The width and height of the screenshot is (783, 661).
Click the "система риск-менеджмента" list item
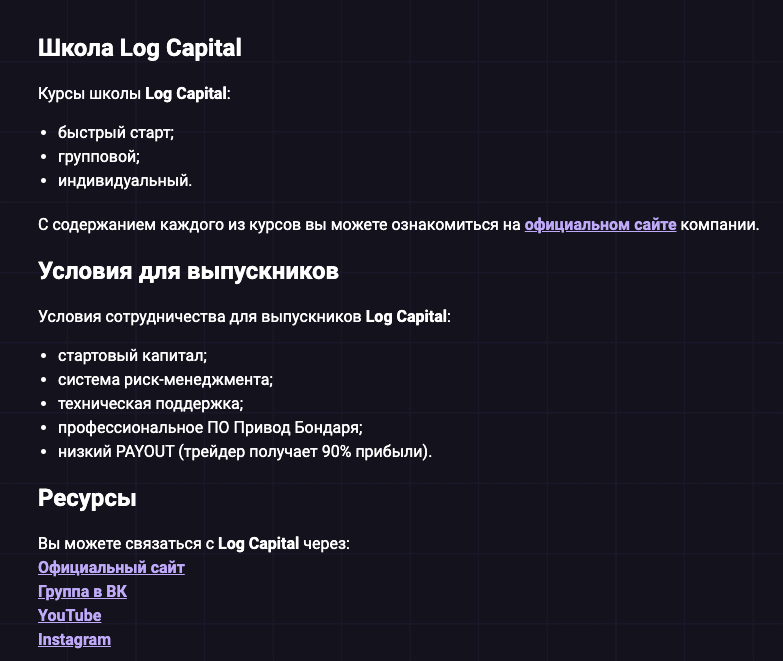165,380
